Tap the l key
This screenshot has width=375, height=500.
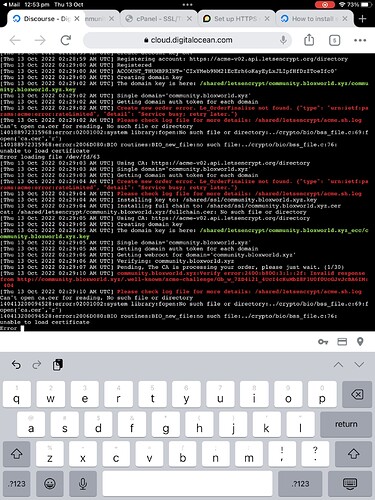(x=301, y=424)
